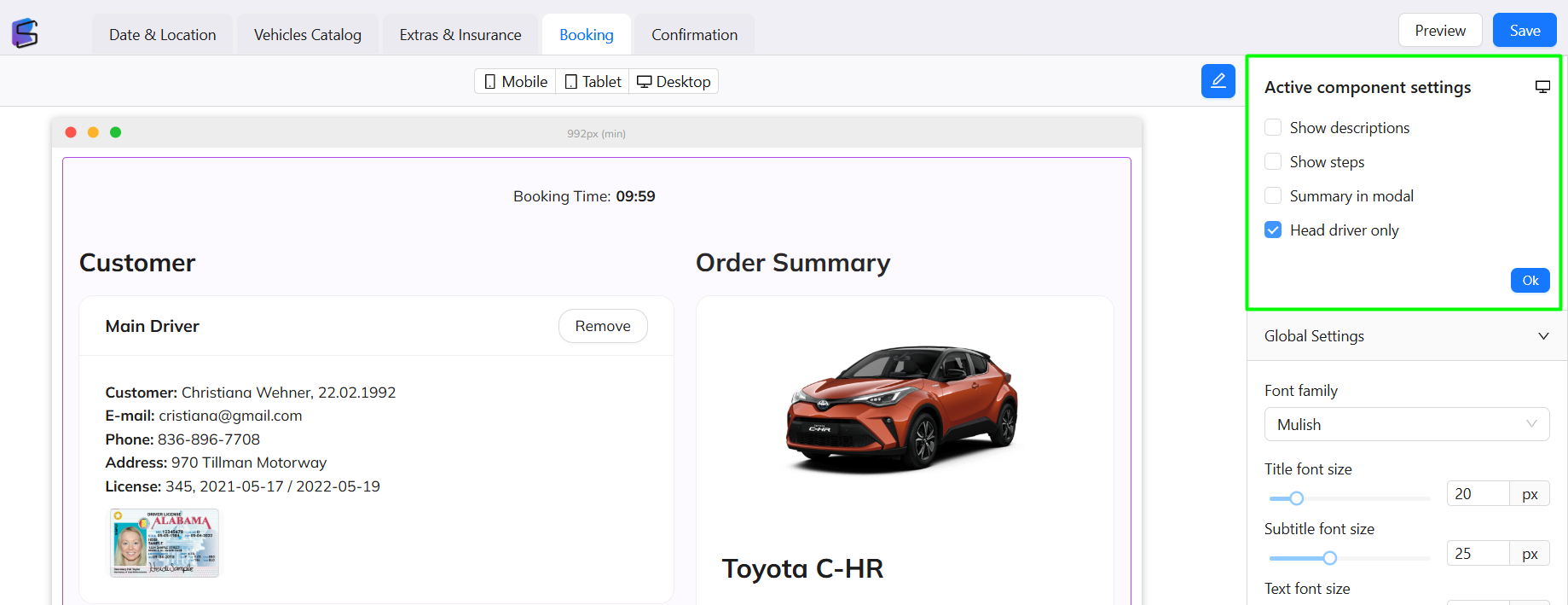Go to the Confirmation tab
Viewport: 1568px width, 605px height.
(694, 35)
